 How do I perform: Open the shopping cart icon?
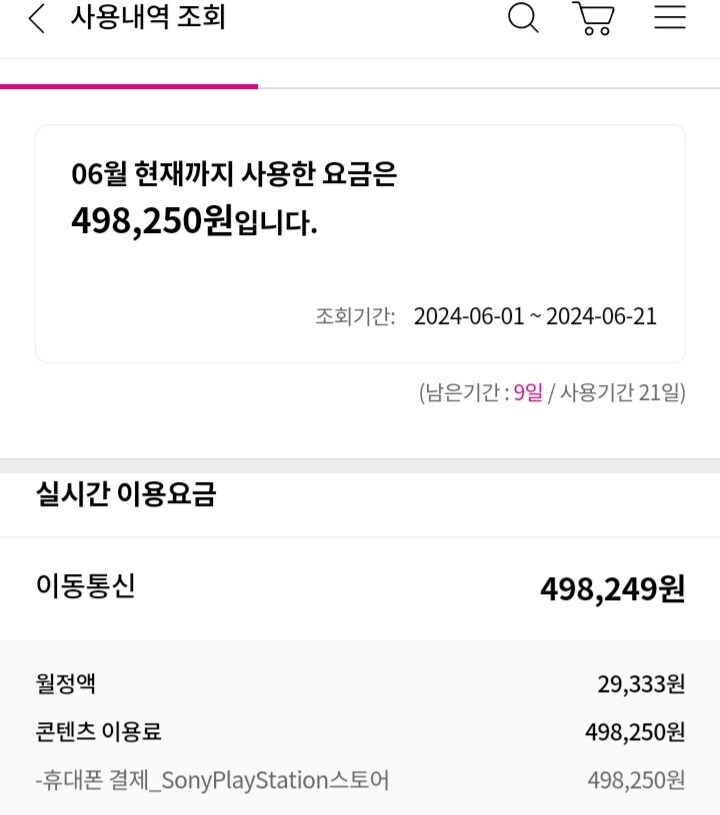coord(593,18)
